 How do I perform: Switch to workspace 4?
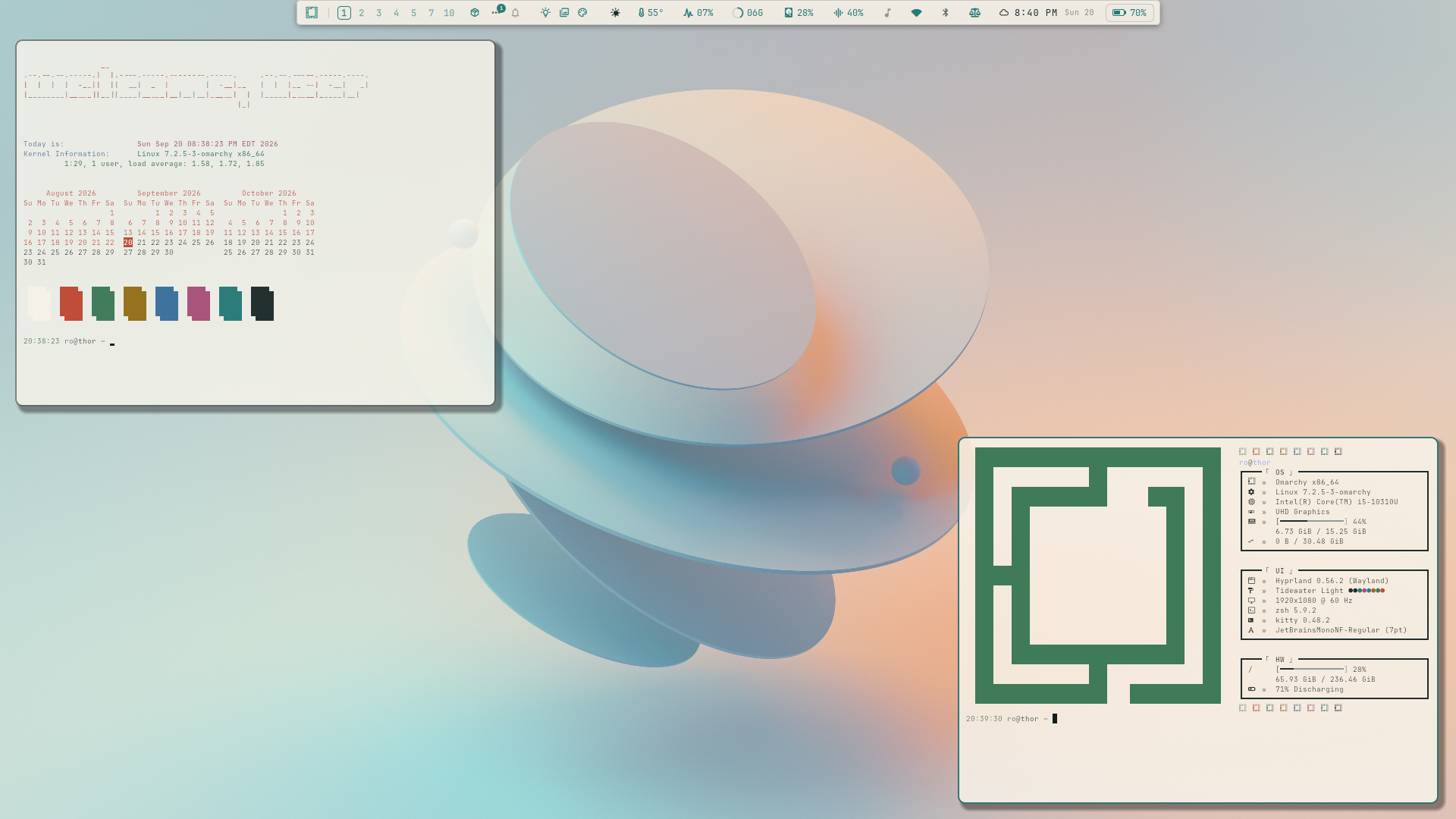[x=397, y=13]
